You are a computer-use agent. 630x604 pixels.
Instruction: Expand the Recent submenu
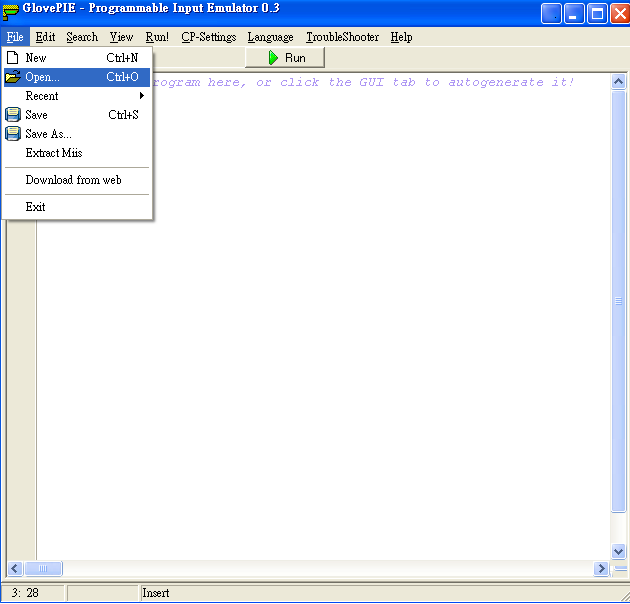[77, 96]
